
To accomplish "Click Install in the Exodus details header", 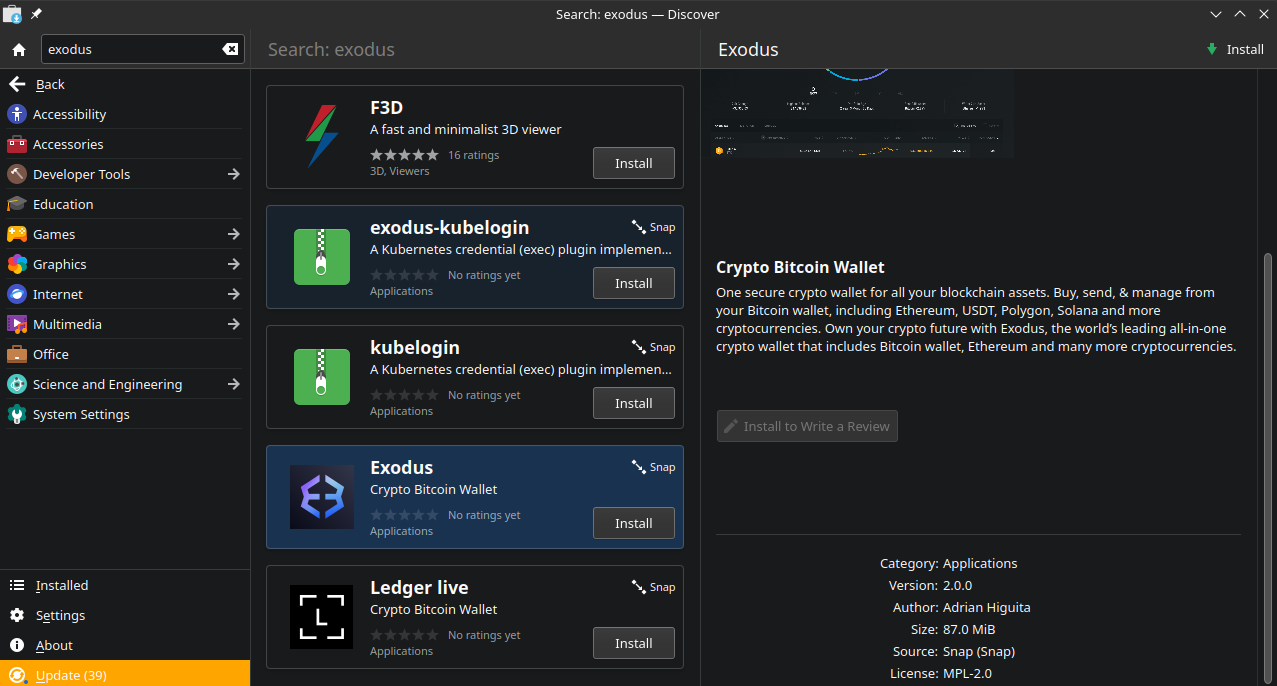I will [1235, 49].
